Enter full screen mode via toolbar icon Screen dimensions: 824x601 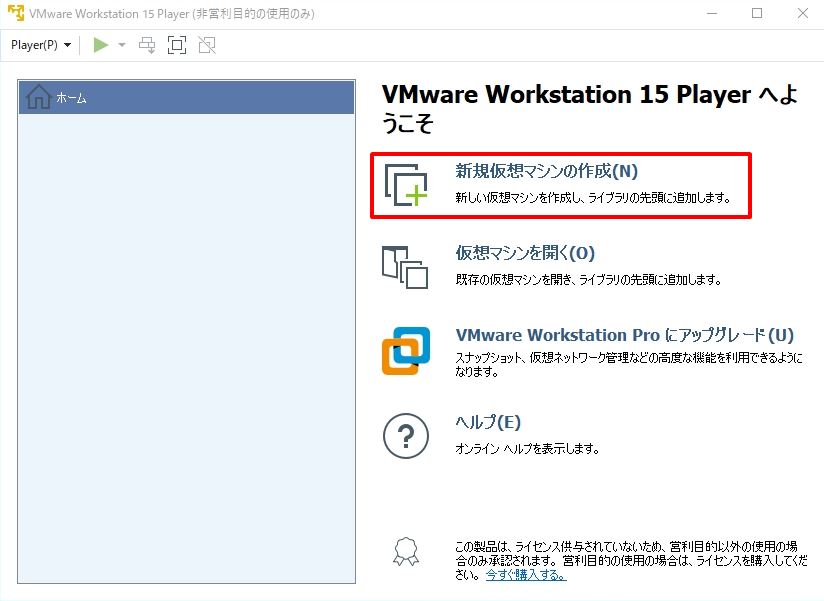point(177,45)
